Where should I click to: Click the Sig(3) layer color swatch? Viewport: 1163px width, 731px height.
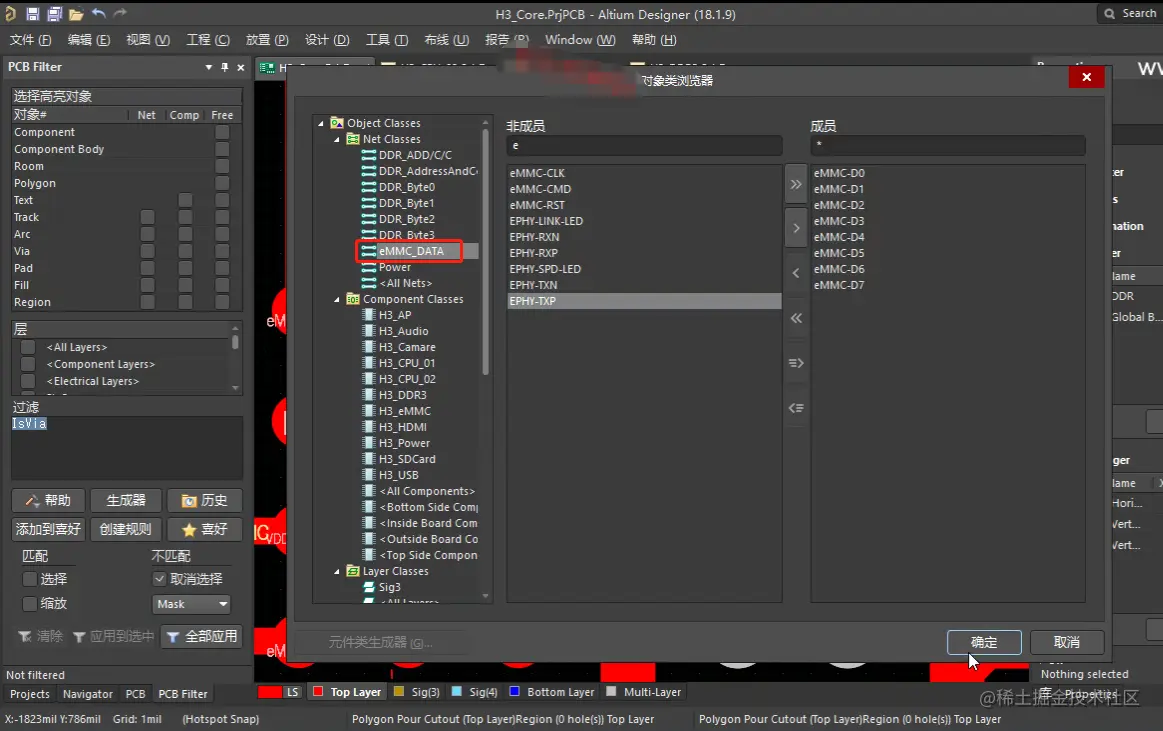click(399, 692)
